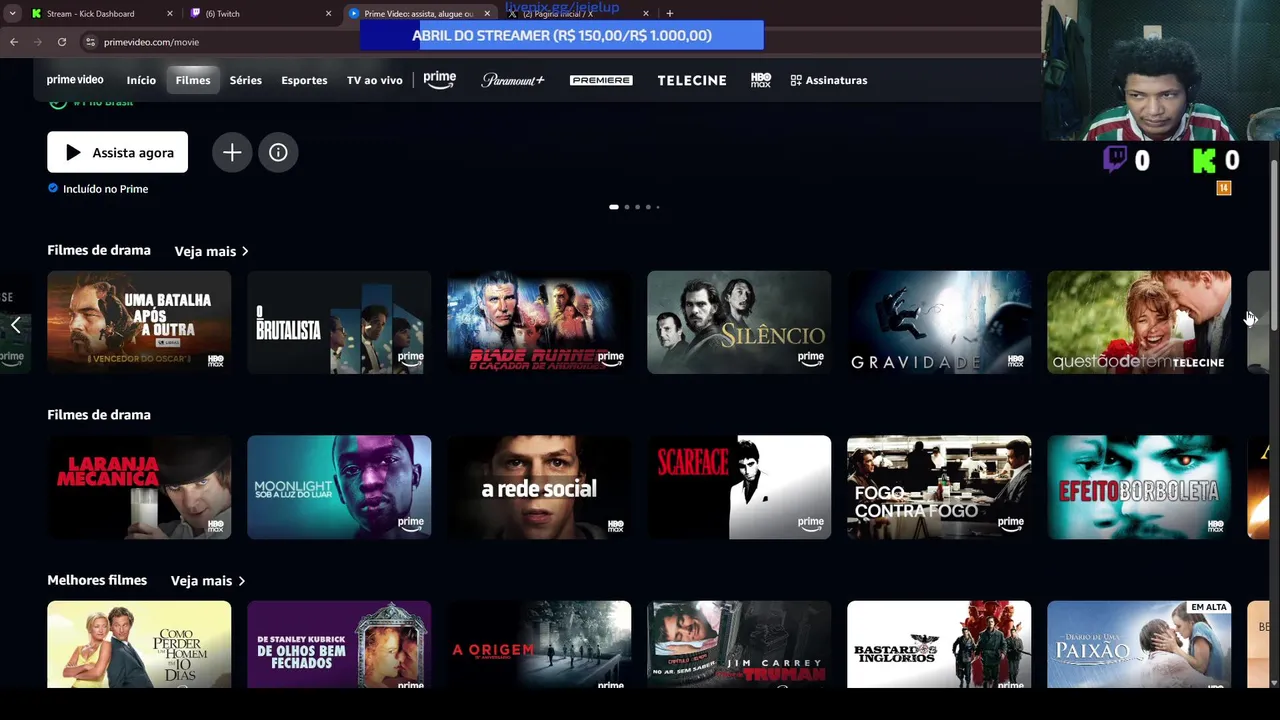This screenshot has height=720, width=1280.
Task: Switch to the X Página inicial tab
Action: click(x=576, y=14)
